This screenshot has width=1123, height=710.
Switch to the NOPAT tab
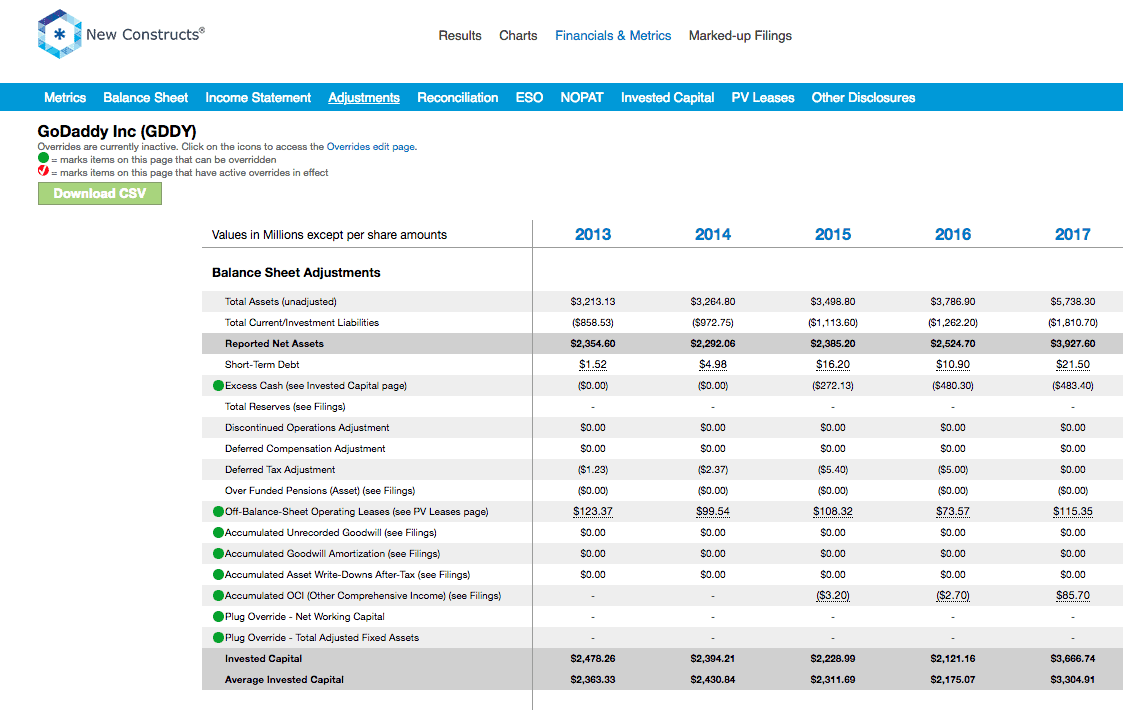click(x=582, y=97)
